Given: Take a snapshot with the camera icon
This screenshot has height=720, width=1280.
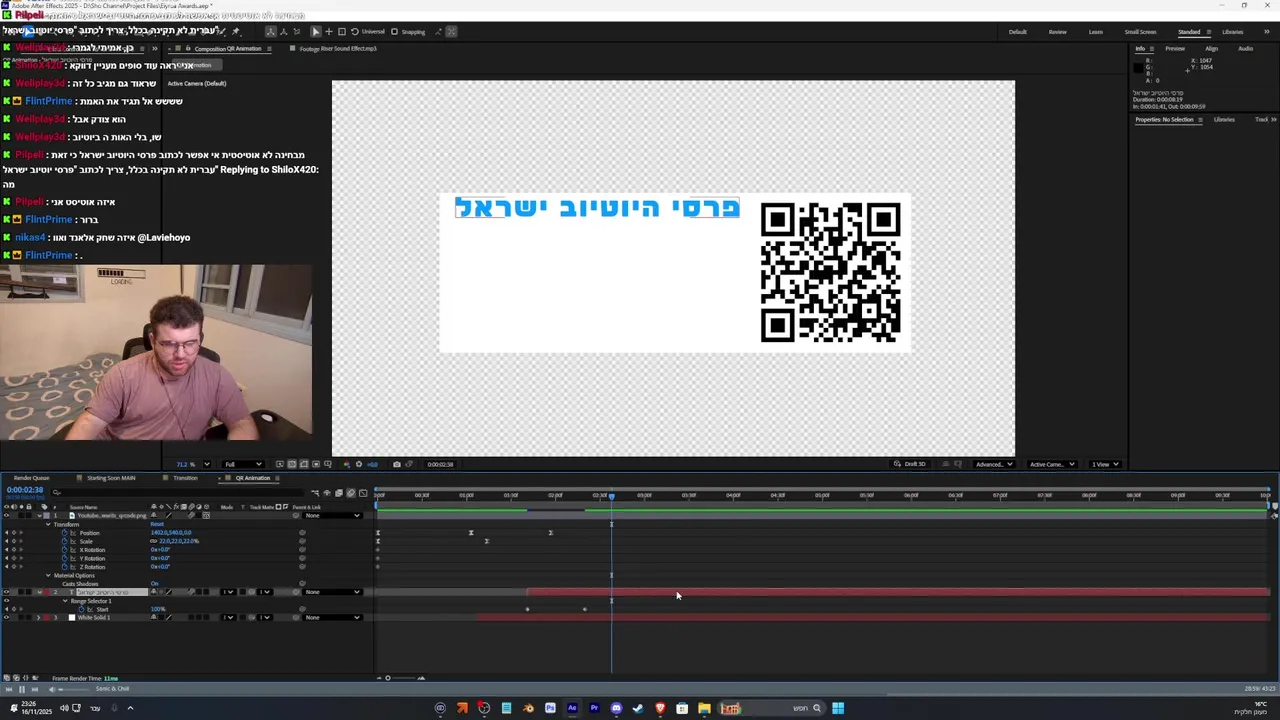Looking at the screenshot, I should [x=397, y=464].
